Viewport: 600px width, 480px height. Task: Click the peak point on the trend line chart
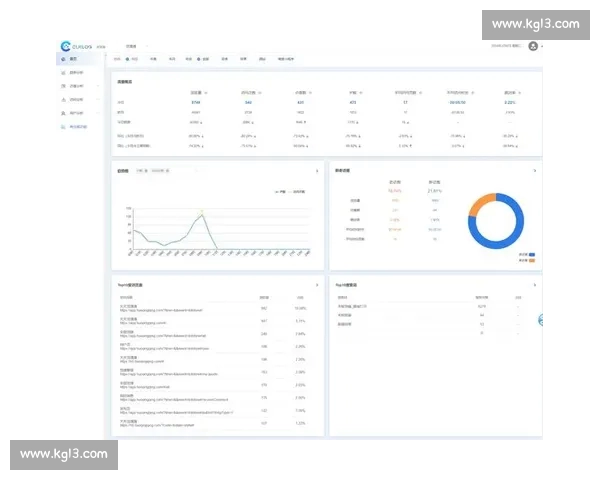click(x=203, y=212)
